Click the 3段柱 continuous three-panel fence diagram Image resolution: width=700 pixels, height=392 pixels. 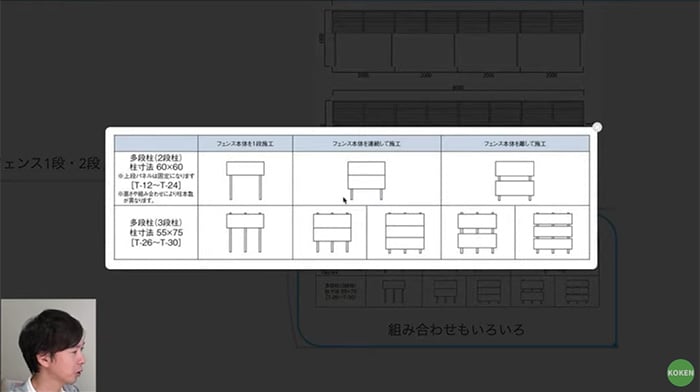[405, 233]
